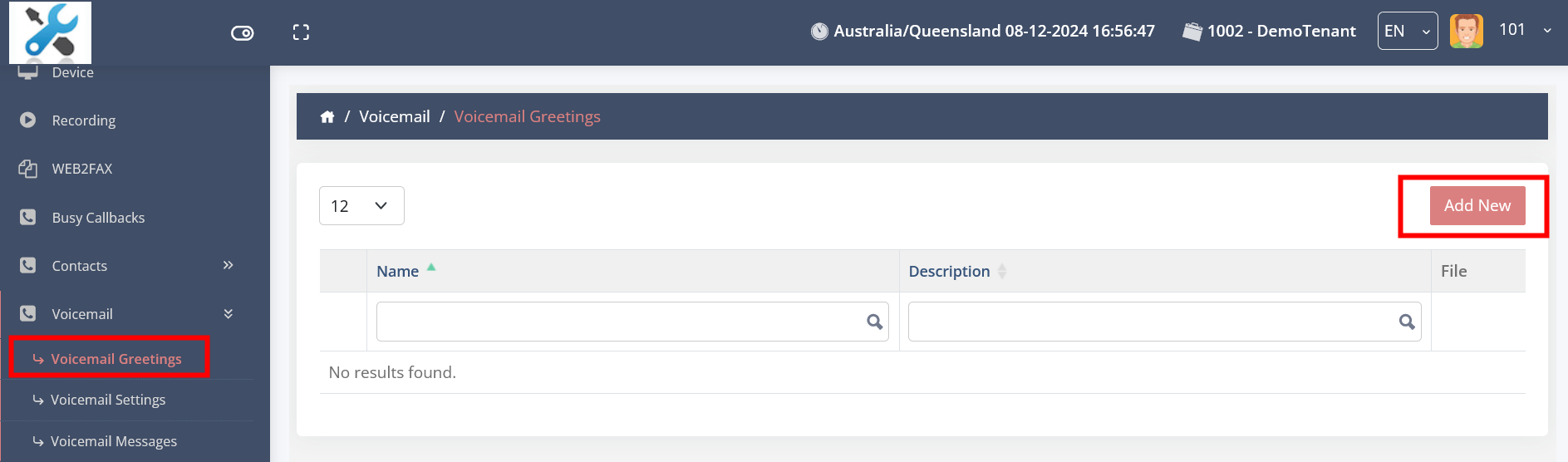Screen dimensions: 1568x462
Task: Open the Voicemail breadcrumb link
Action: point(394,117)
